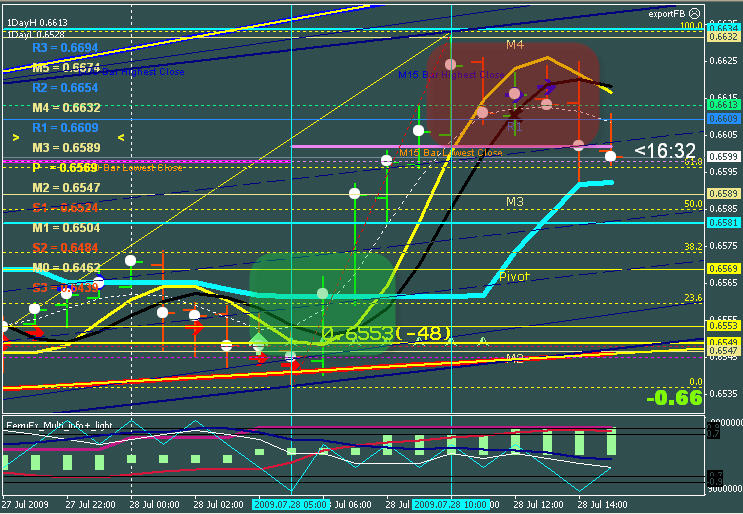743x514 pixels.
Task: Click the blue 0.6609 price tag on axis
Action: 723,118
